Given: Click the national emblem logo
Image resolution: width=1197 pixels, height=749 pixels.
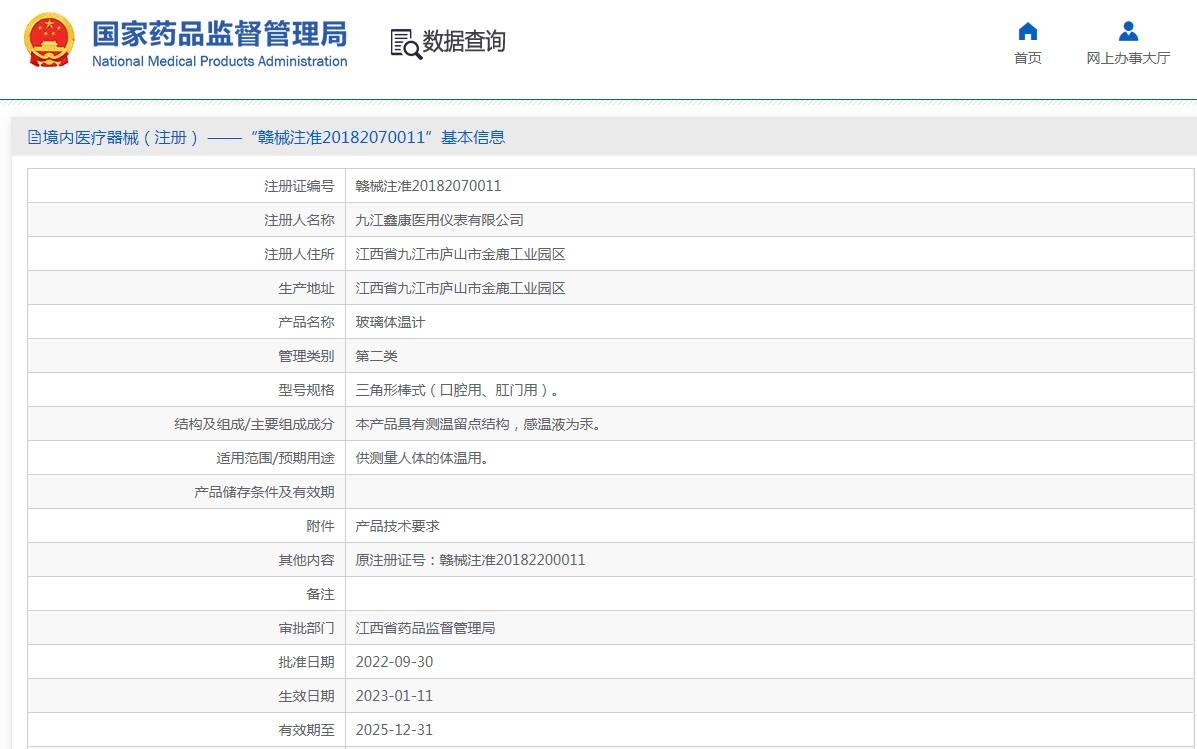Looking at the screenshot, I should point(50,41).
